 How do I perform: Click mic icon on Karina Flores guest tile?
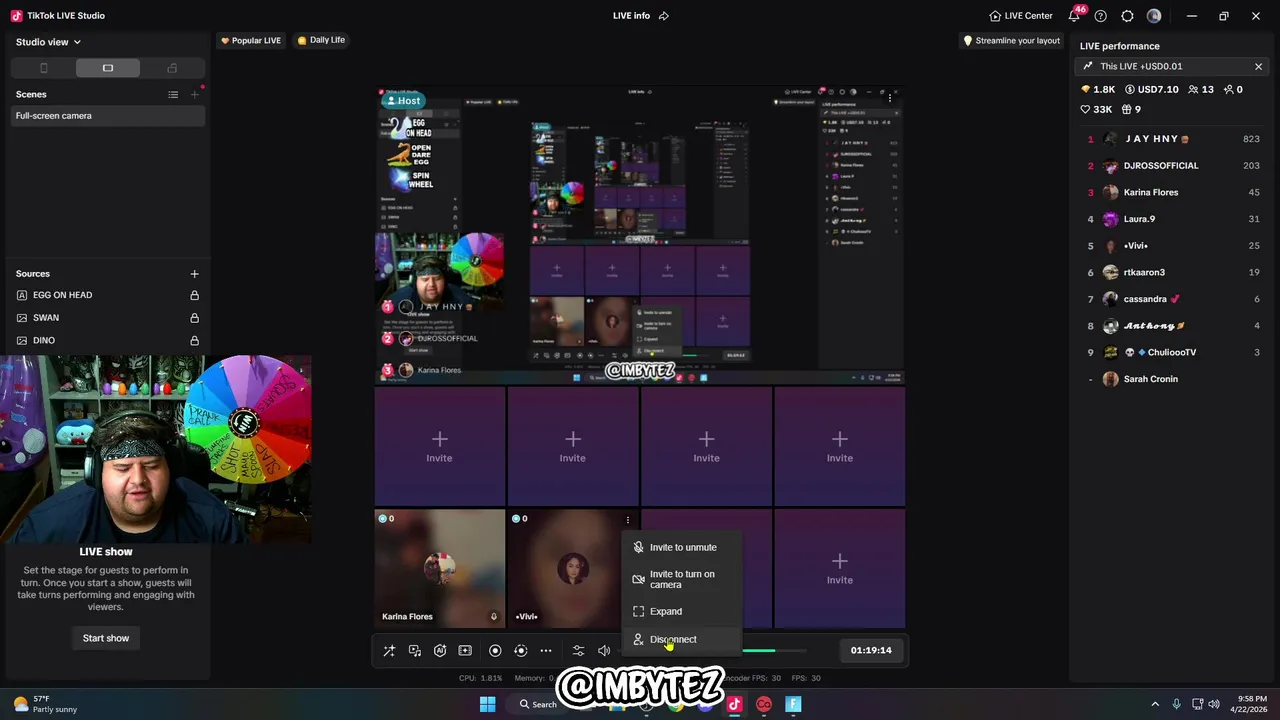coord(493,617)
